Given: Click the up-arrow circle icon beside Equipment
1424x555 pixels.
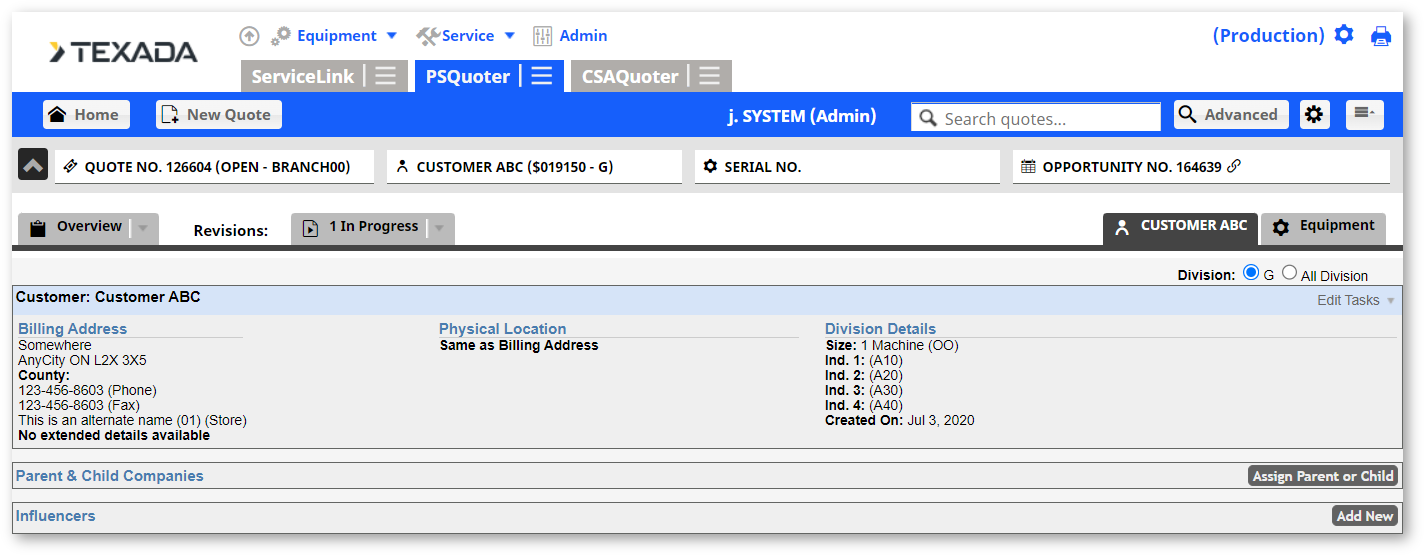Looking at the screenshot, I should click(249, 36).
